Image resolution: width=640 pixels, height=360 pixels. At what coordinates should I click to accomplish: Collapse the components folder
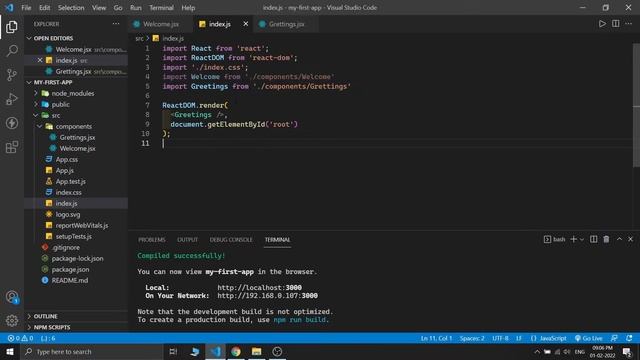(73, 127)
